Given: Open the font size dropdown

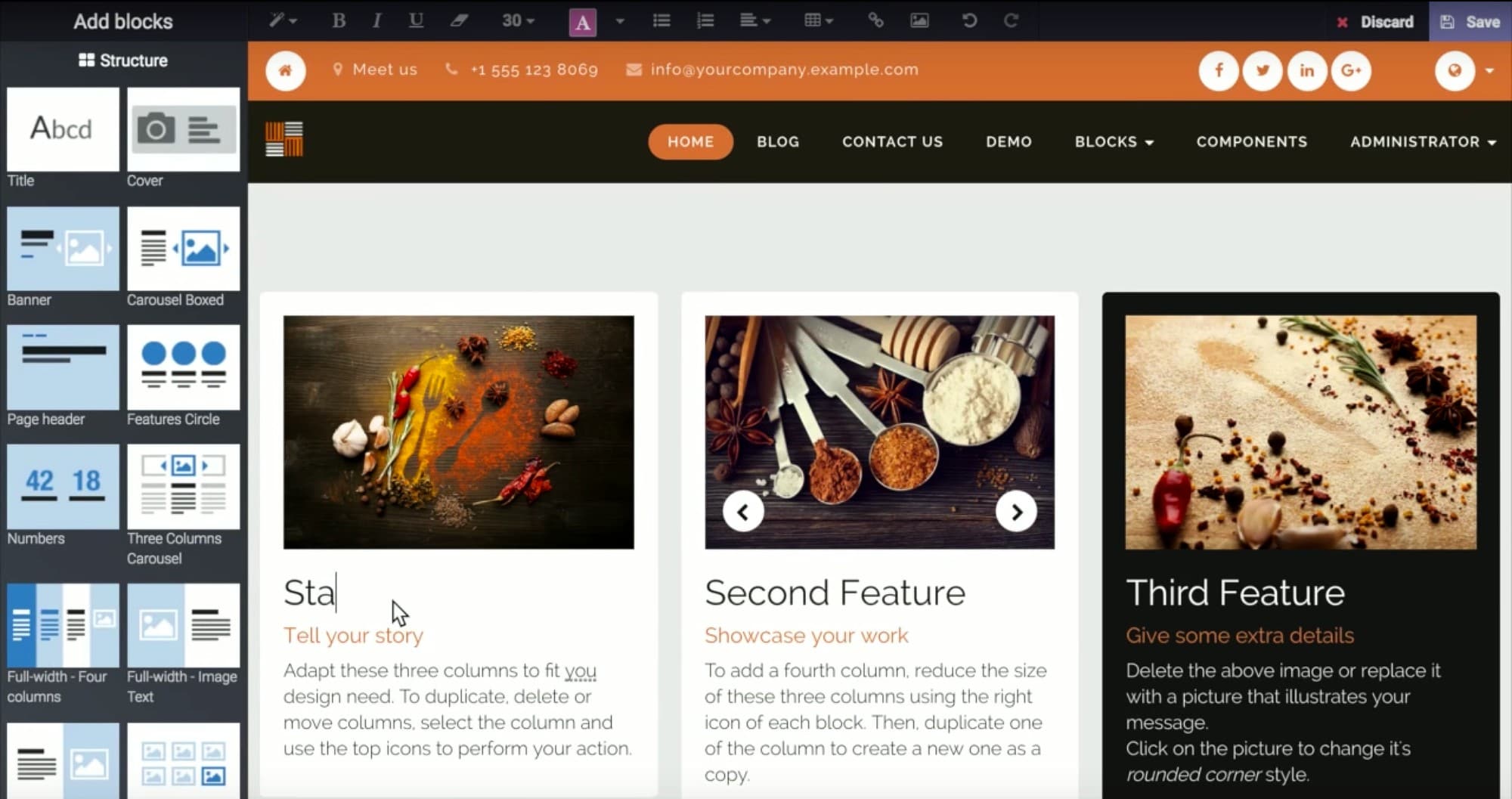Looking at the screenshot, I should [x=515, y=21].
